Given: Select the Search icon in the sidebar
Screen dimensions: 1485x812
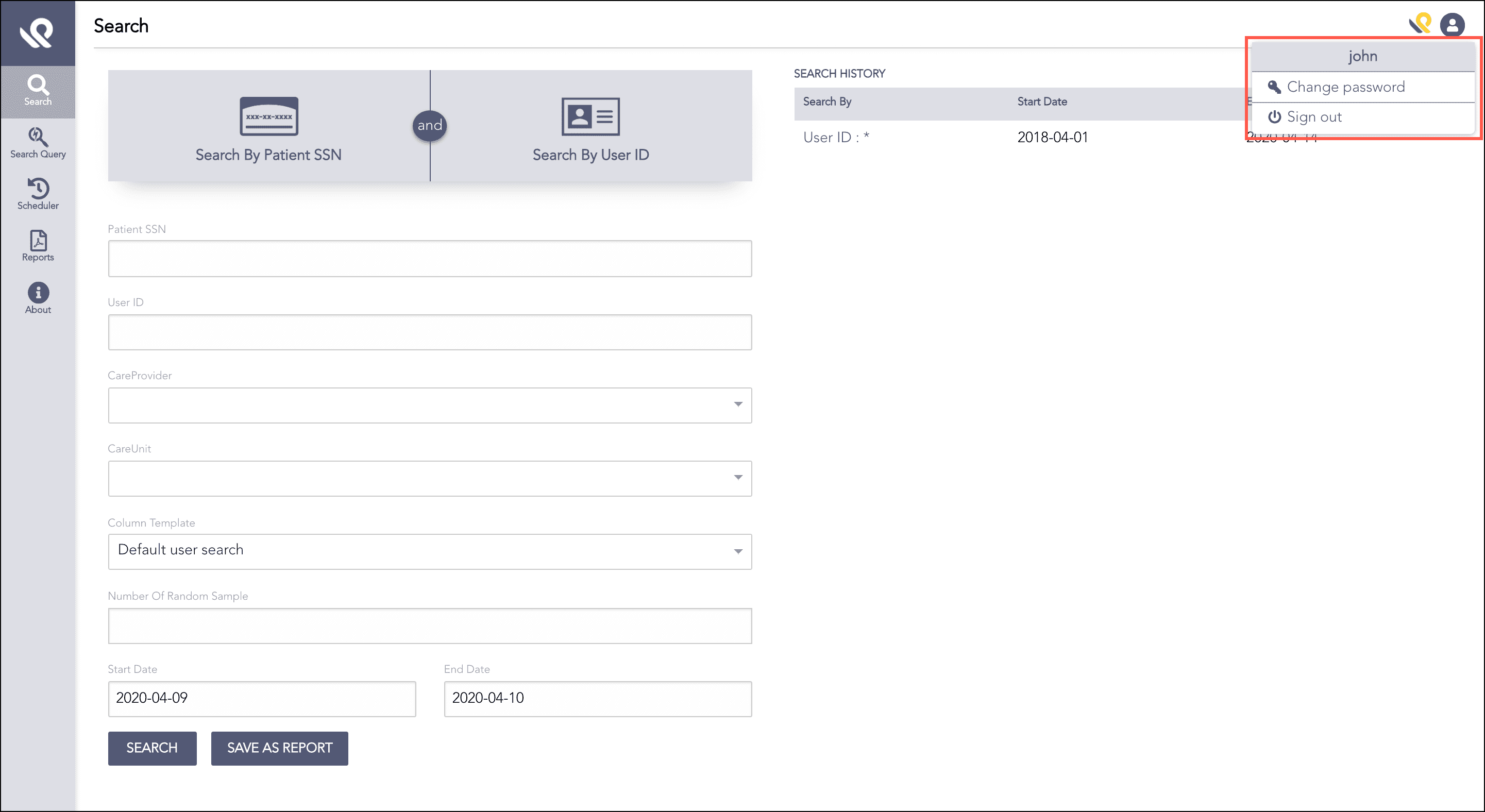Looking at the screenshot, I should click(38, 91).
